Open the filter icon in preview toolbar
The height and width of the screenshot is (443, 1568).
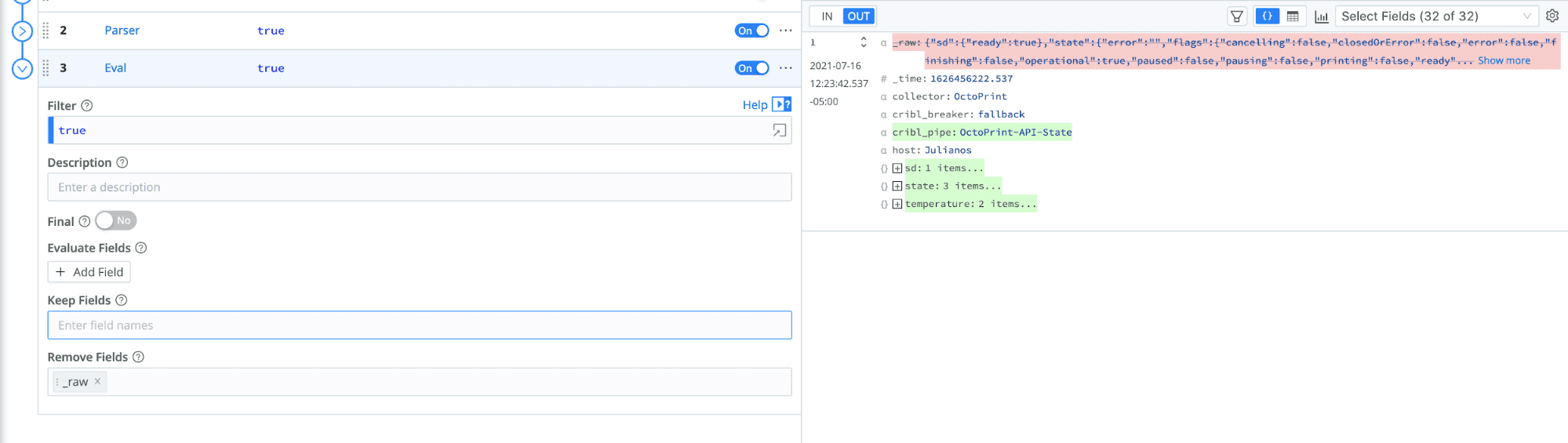pyautogui.click(x=1237, y=16)
